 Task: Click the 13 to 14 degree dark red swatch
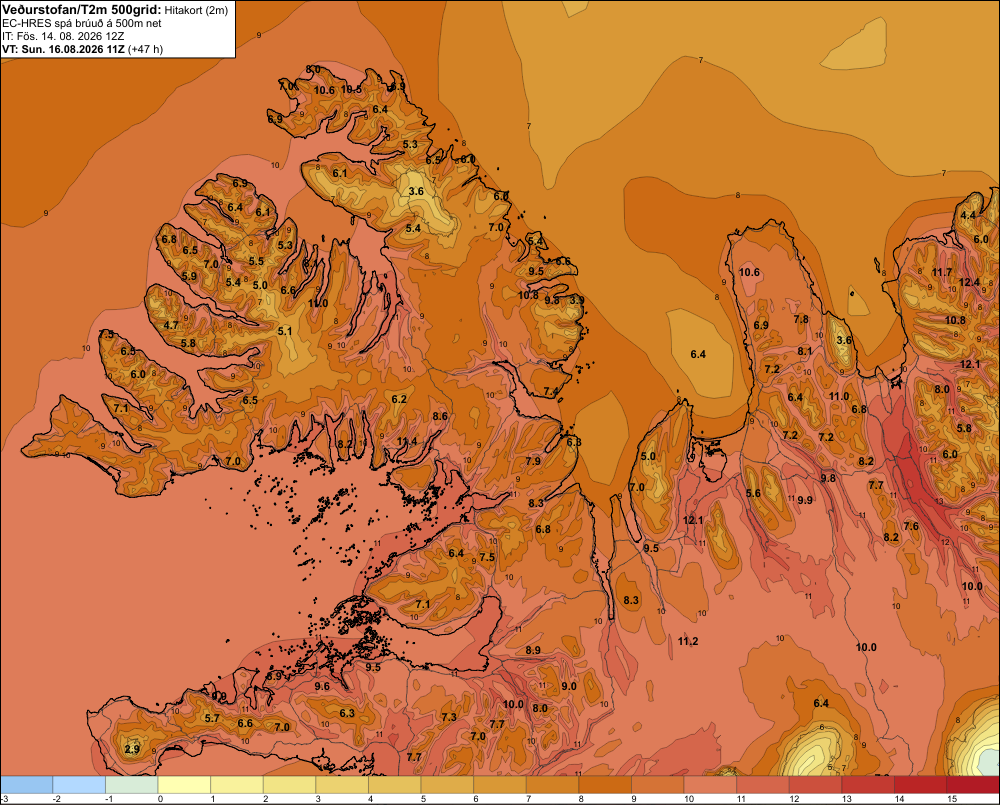point(868,785)
